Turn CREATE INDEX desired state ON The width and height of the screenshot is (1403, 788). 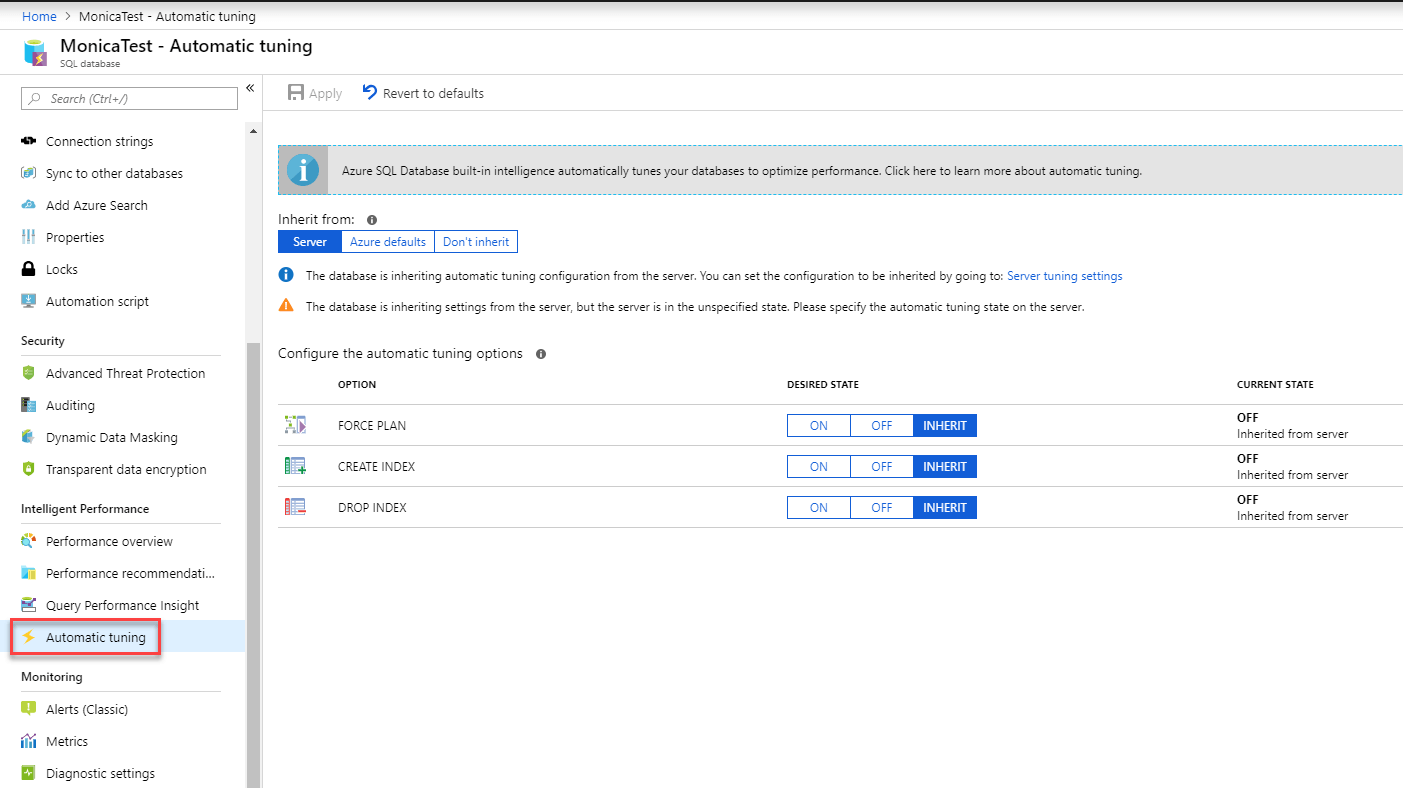tap(819, 466)
